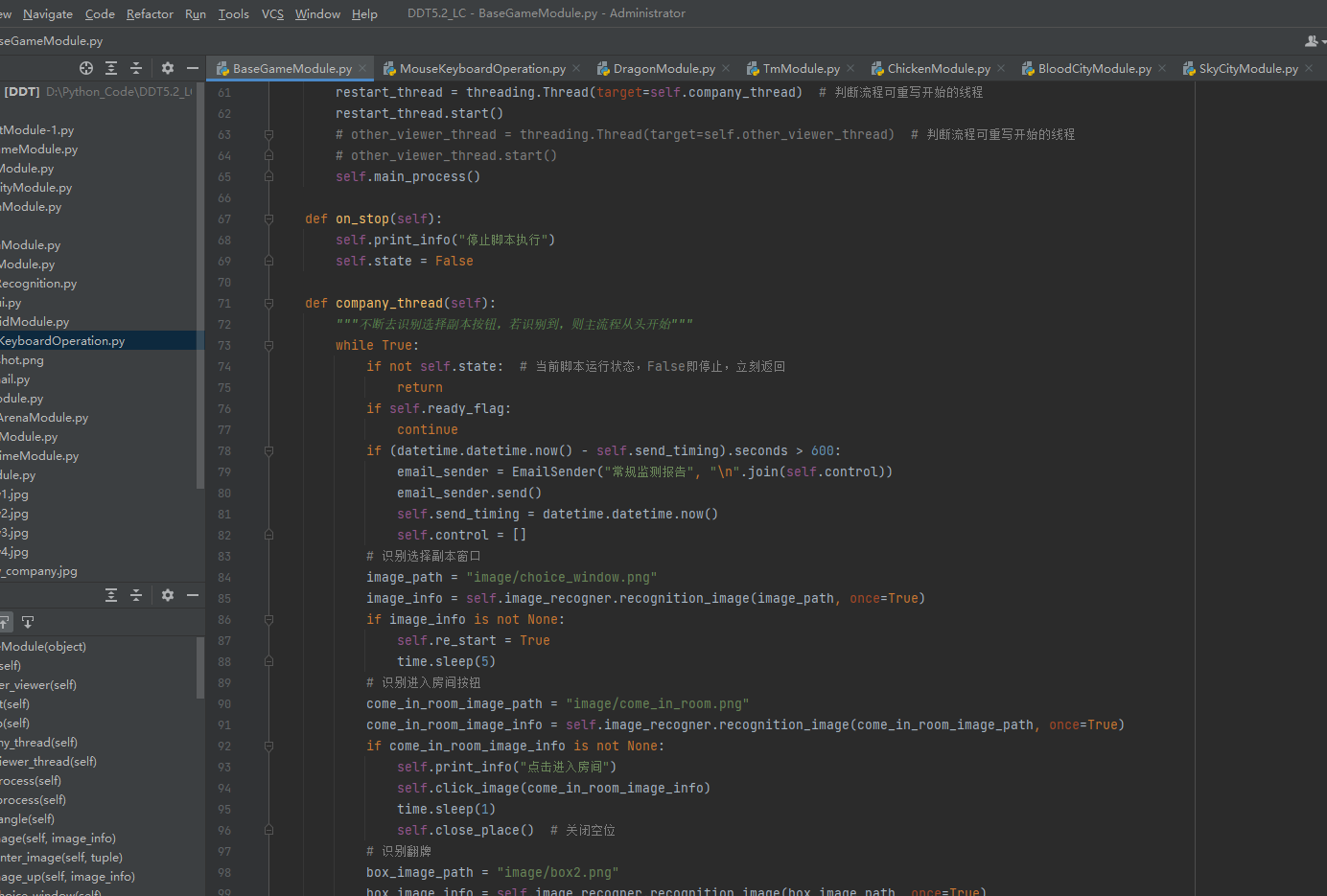
Task: Collapse the company_thread method at line 71
Action: (268, 304)
